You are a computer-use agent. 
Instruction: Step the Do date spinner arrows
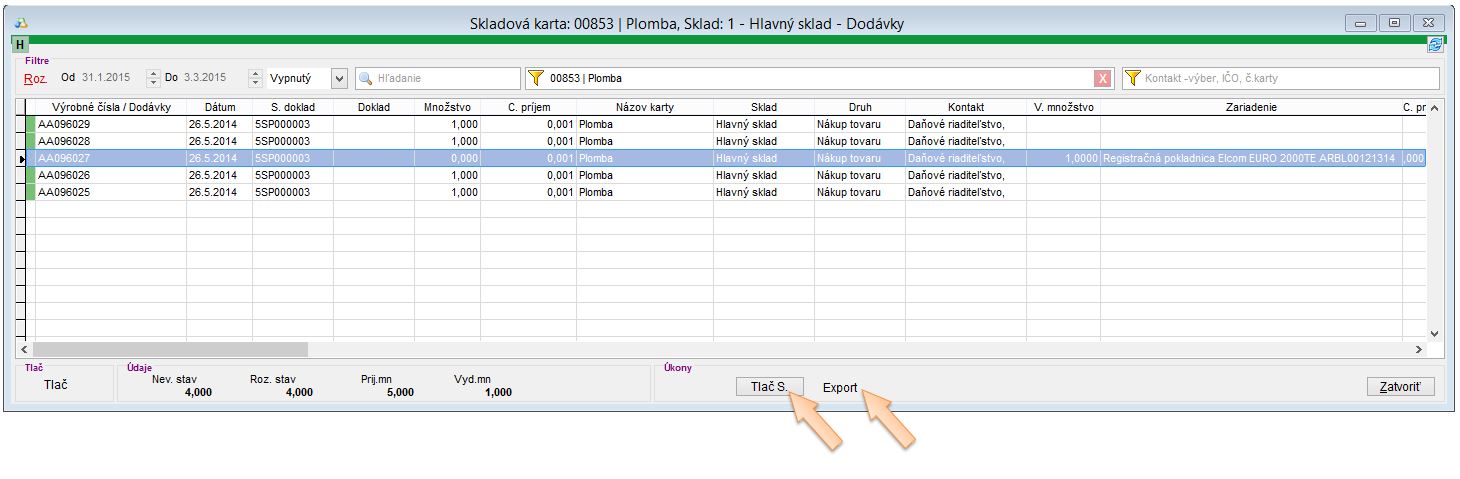(x=257, y=78)
